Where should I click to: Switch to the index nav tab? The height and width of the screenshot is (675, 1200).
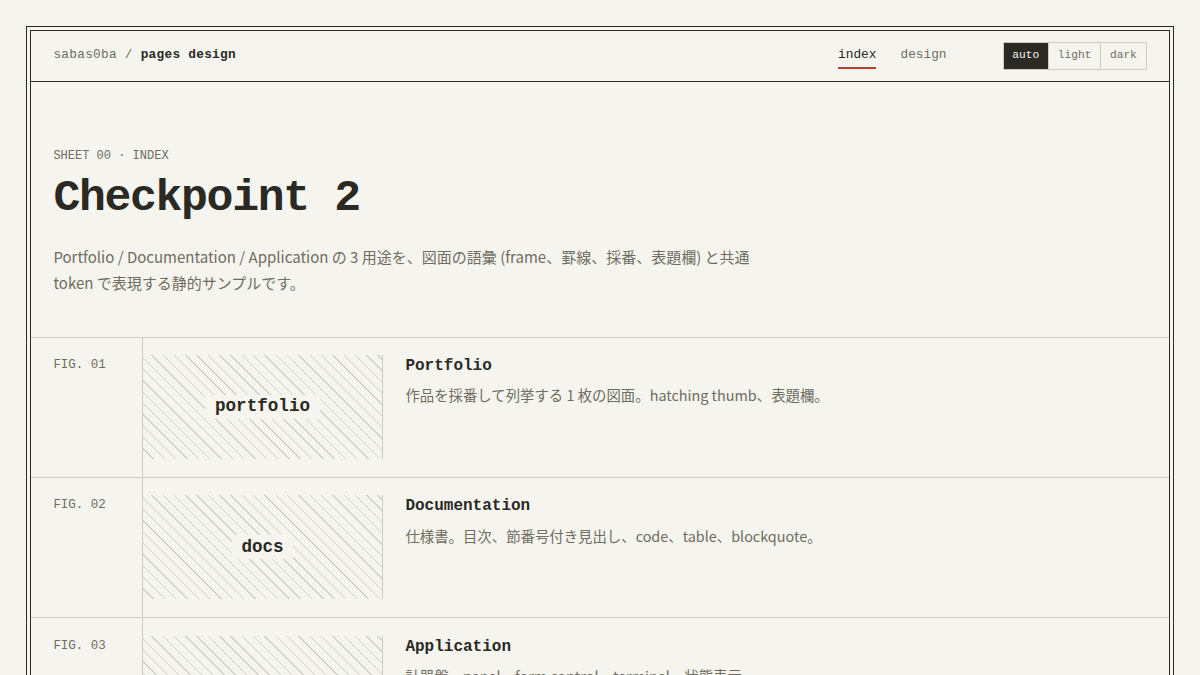click(x=857, y=54)
